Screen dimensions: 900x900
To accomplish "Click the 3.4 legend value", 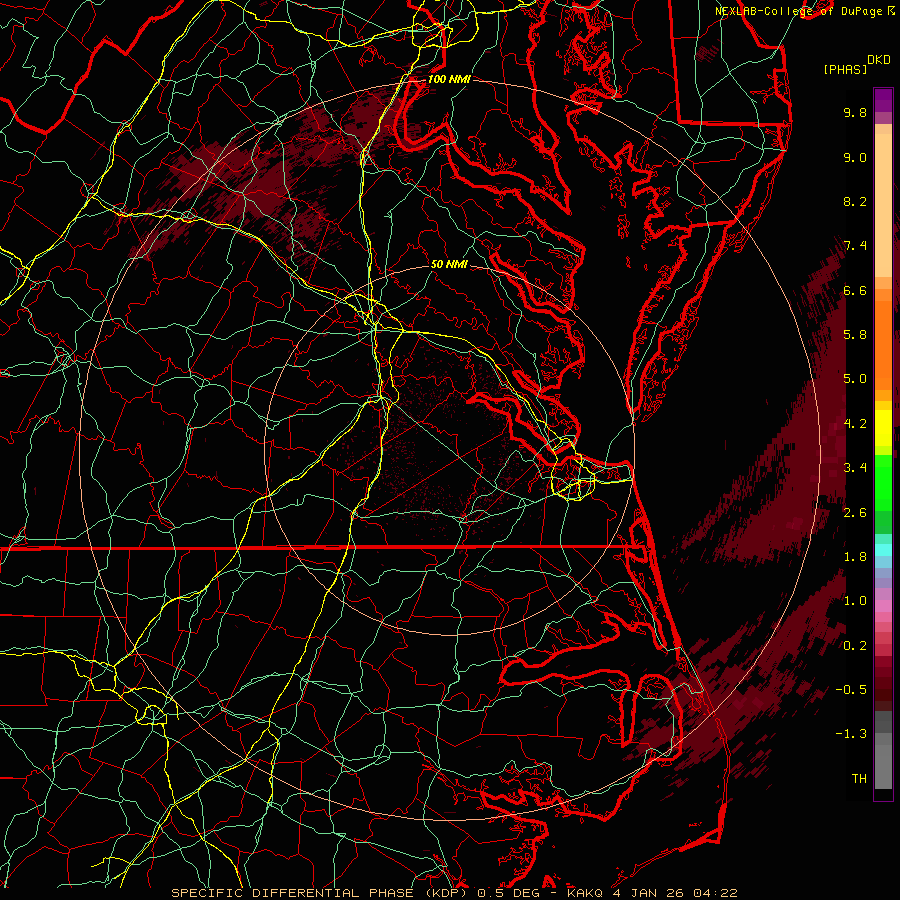I will pyautogui.click(x=855, y=468).
